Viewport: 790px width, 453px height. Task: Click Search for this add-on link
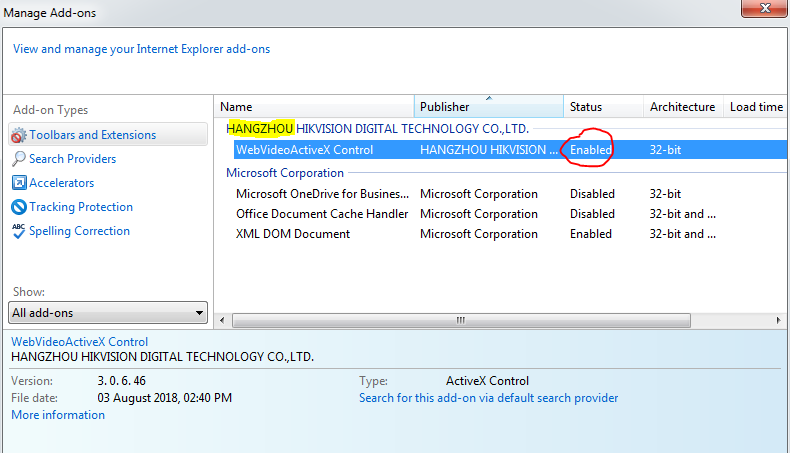click(488, 398)
